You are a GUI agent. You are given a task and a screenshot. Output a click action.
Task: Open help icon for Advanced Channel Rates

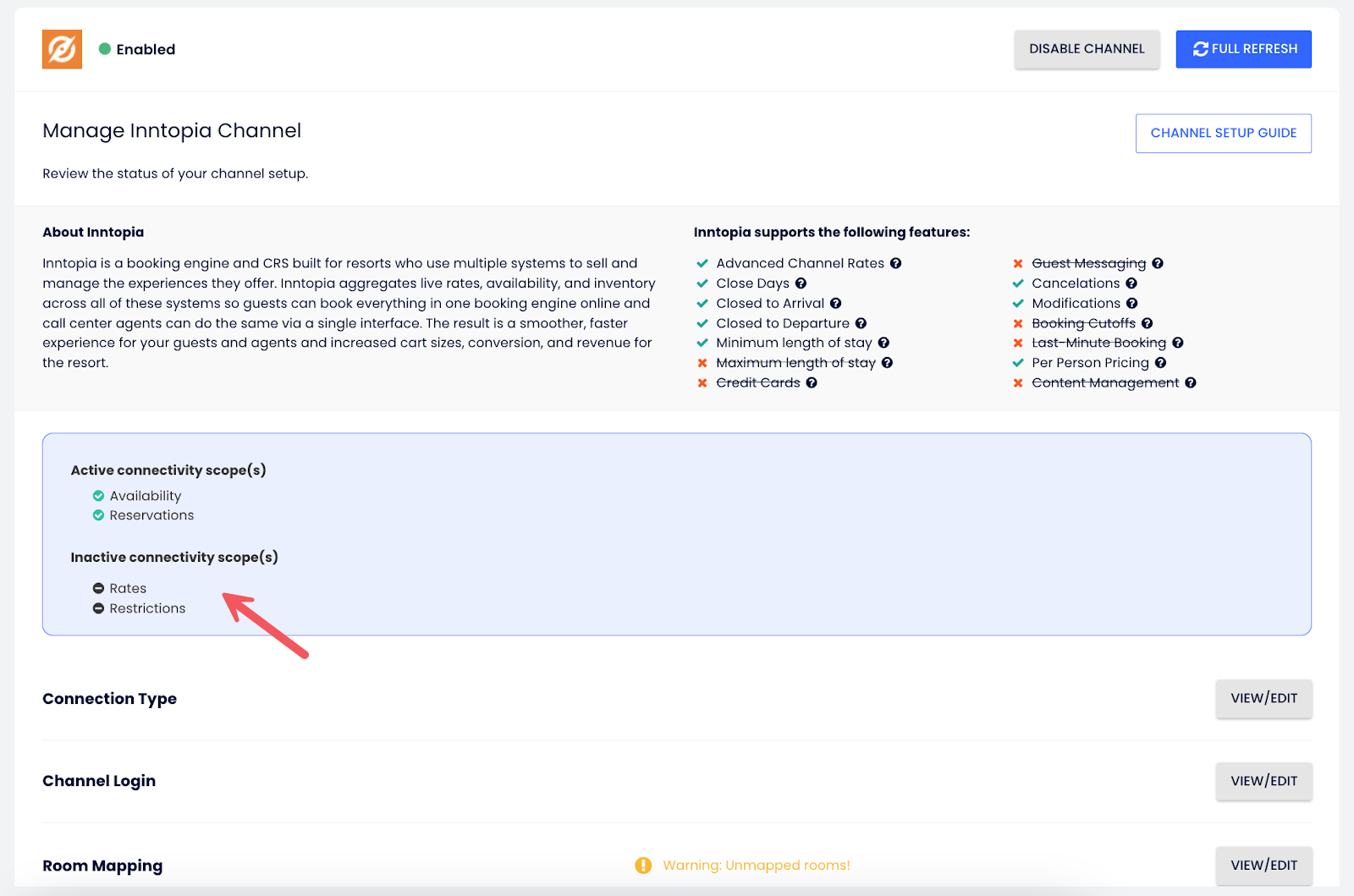tap(895, 263)
